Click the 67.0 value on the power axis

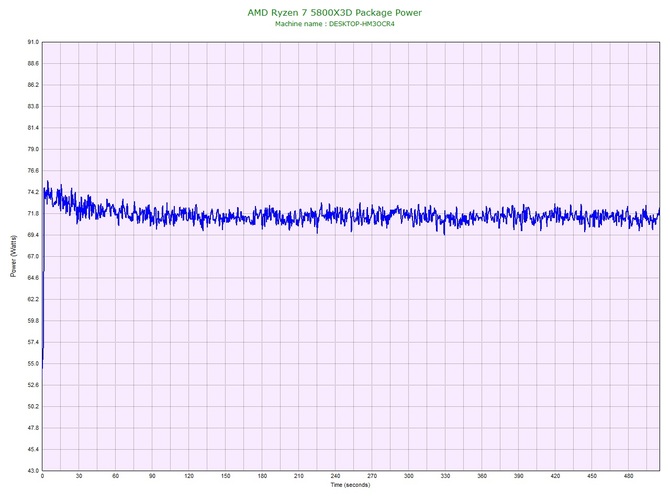pos(33,256)
